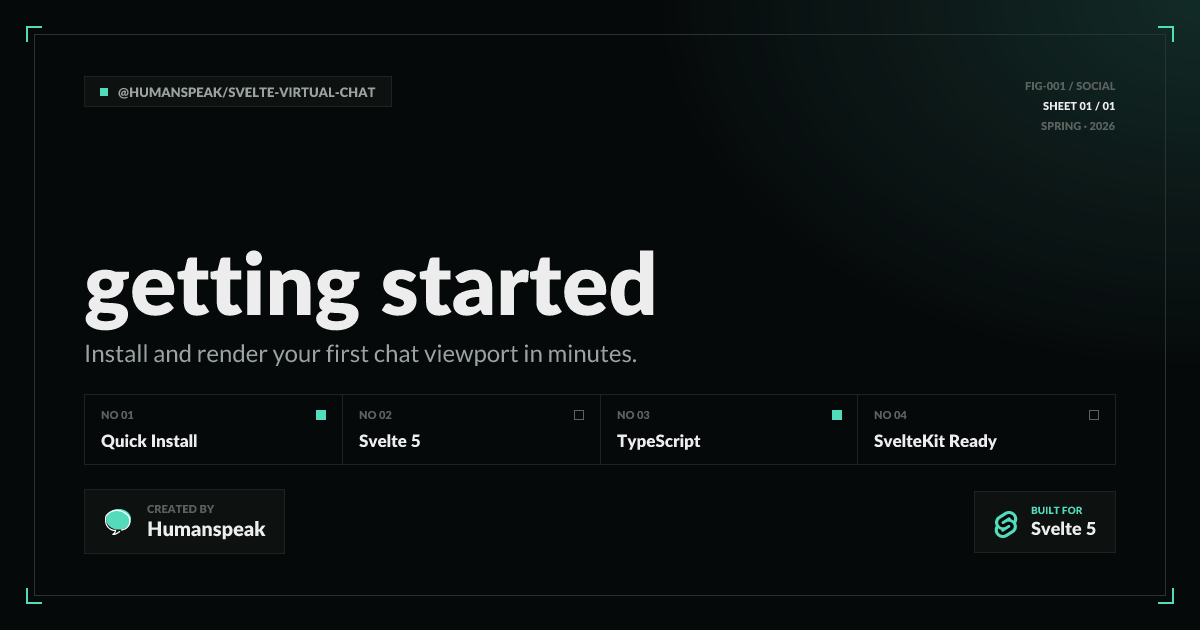This screenshot has width=1200, height=630.
Task: Click the Svelte logo icon
Action: coord(1006,523)
